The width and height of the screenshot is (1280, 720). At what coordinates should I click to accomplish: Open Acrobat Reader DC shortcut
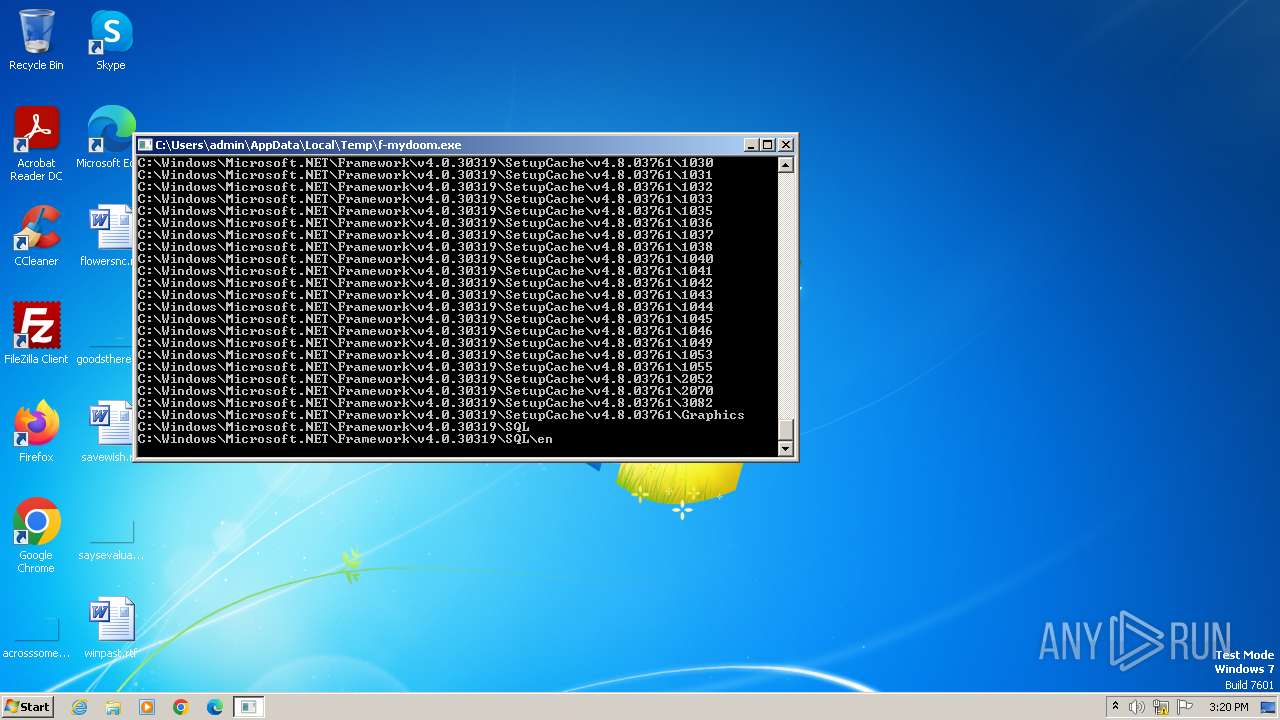36,144
